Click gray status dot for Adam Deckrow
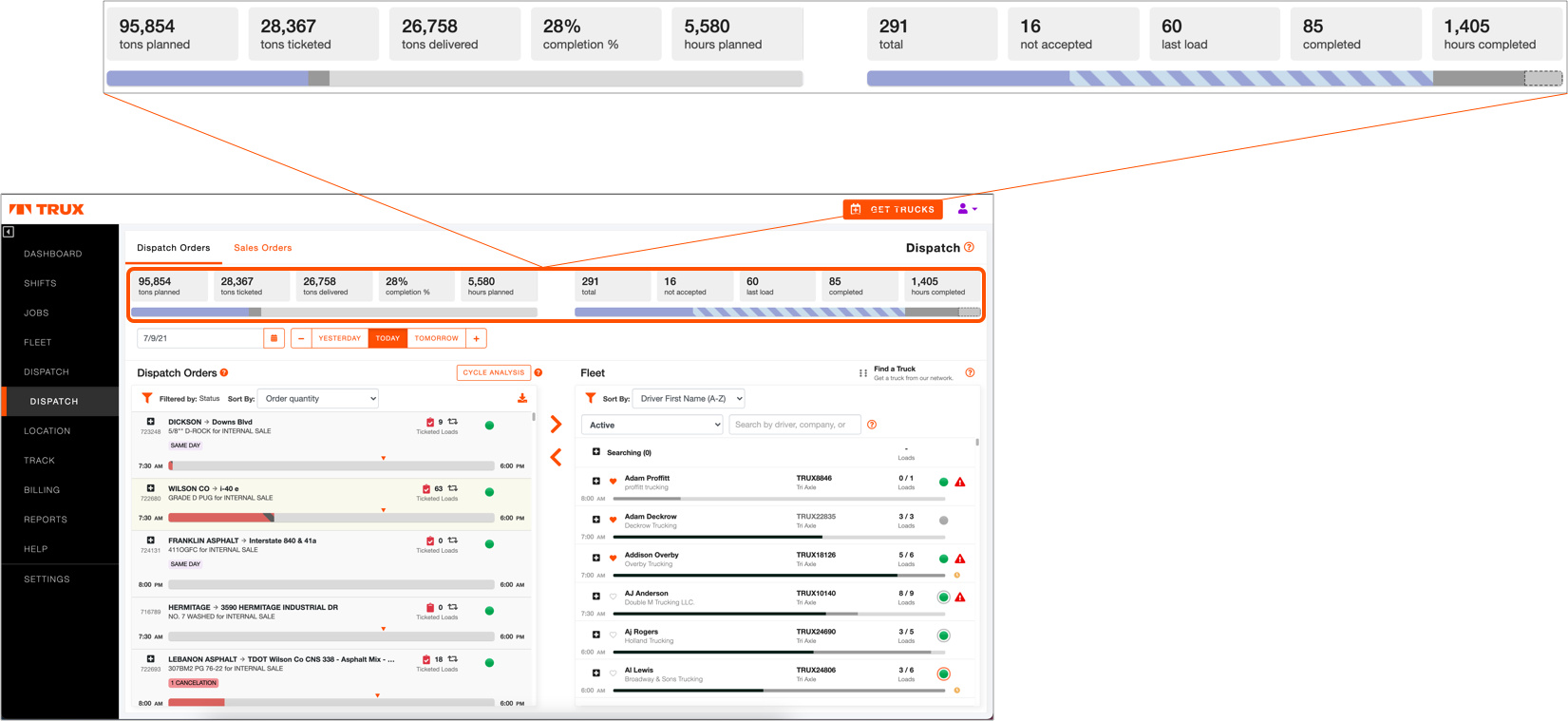 click(943, 521)
